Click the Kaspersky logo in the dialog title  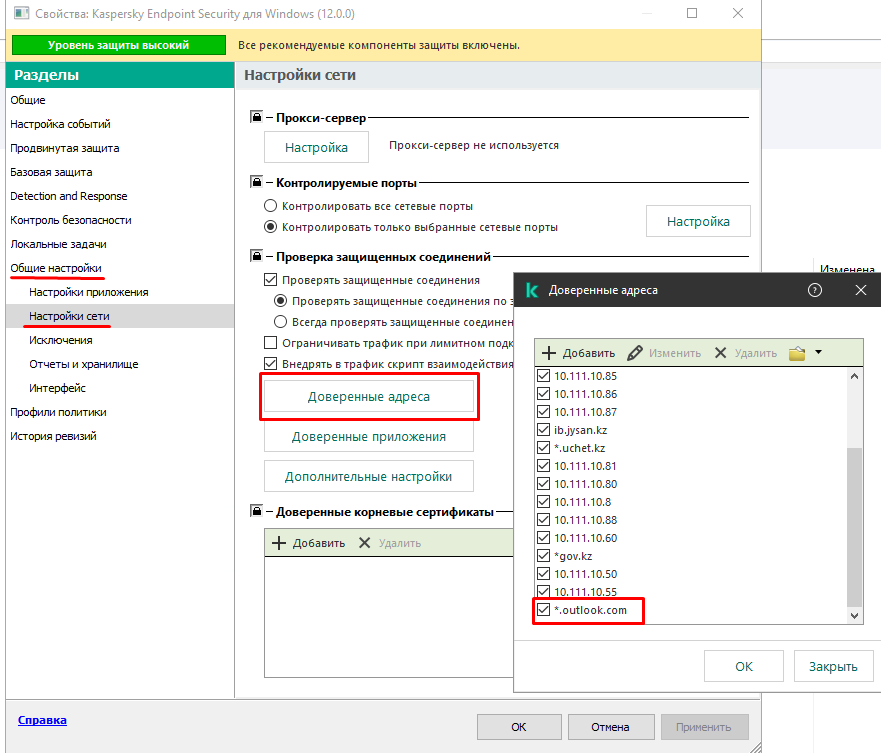point(532,290)
